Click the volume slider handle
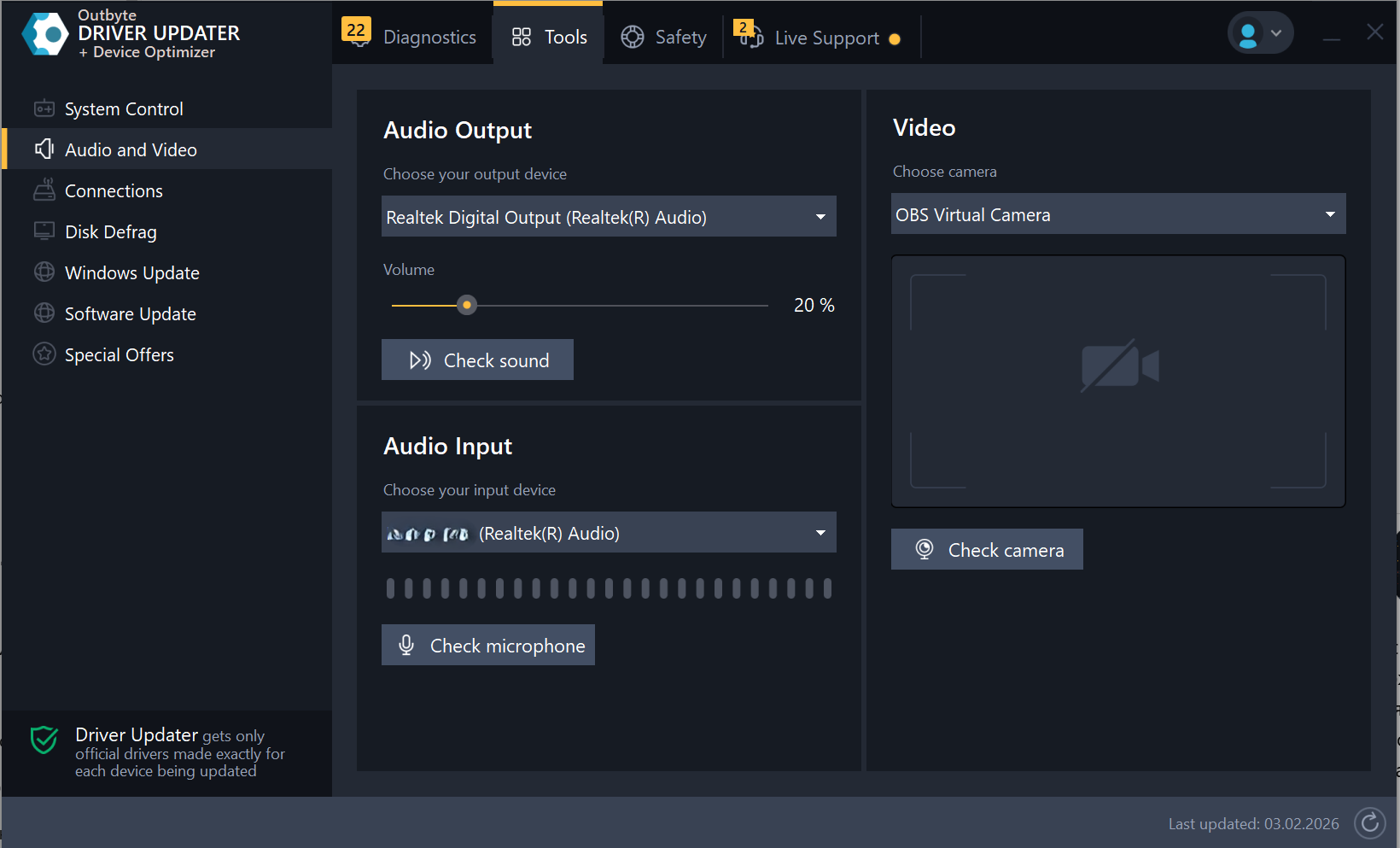 pos(467,305)
